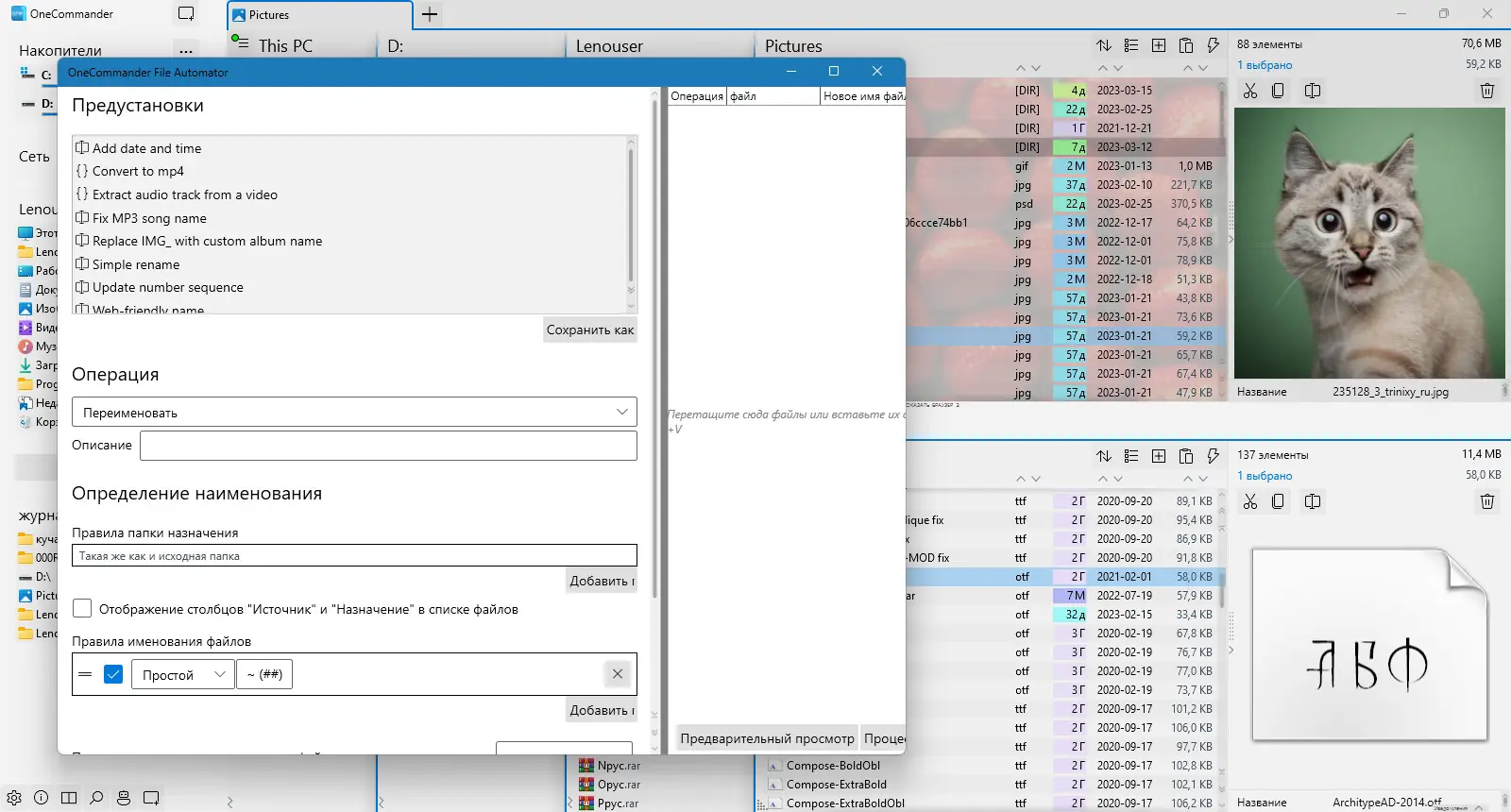Collapse cat image preview panel arrow
This screenshot has width=1511, height=812.
pos(1230,240)
